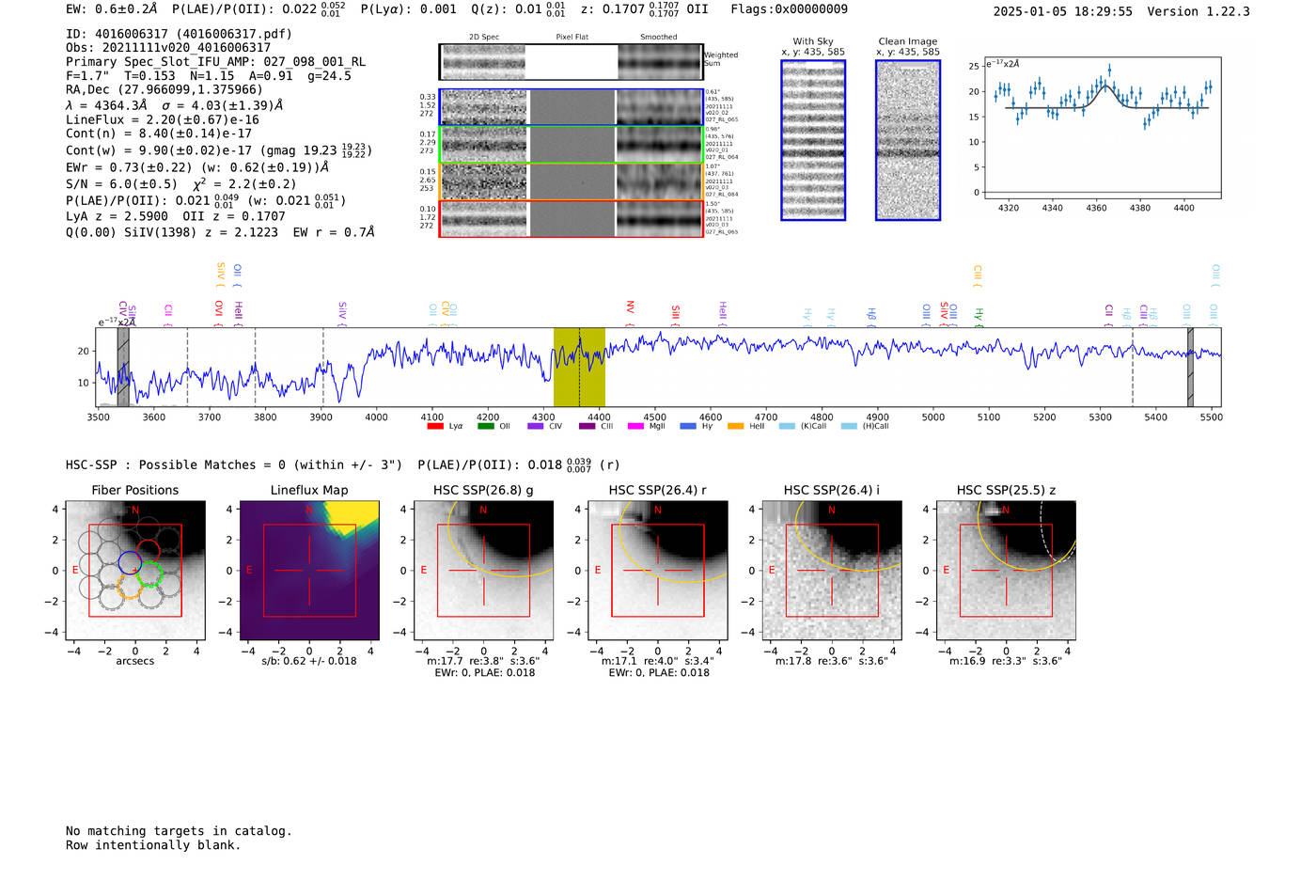Click the RA,Dec coordinates text
Viewport: 1316px width, 896px height.
pos(164,90)
